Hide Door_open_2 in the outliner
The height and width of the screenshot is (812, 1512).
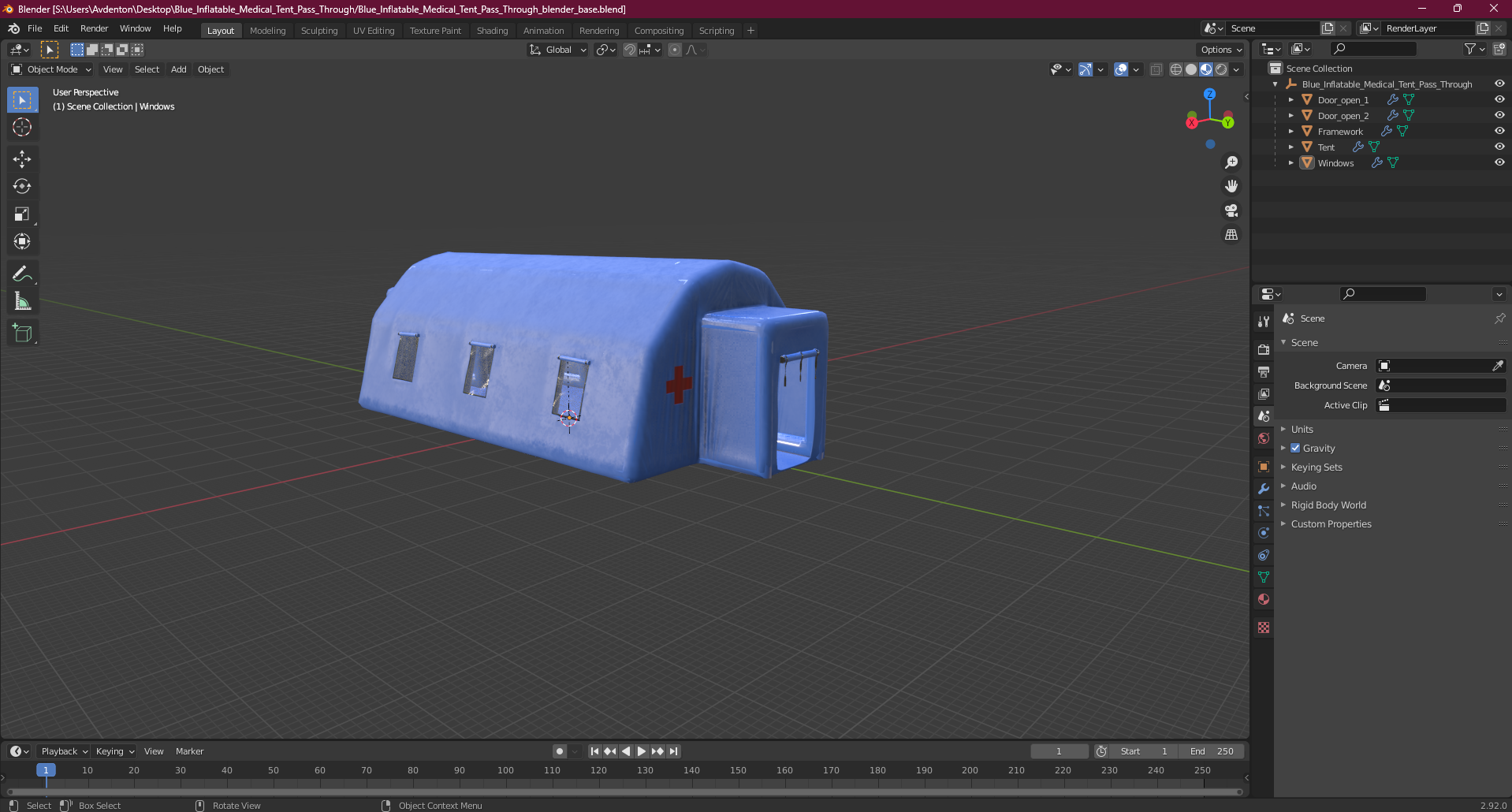coord(1499,116)
